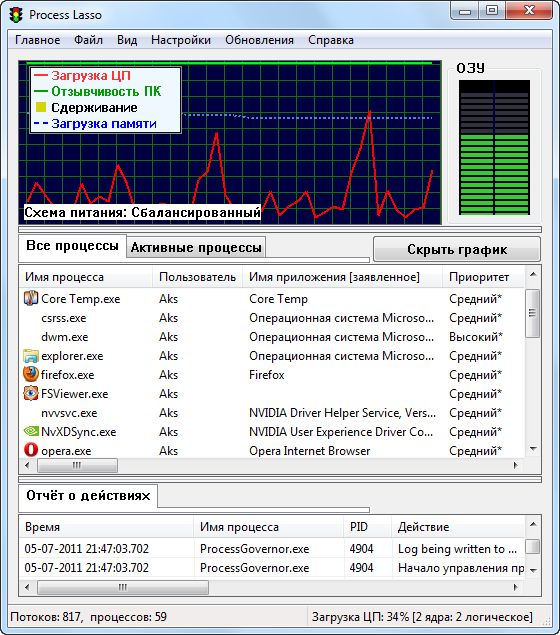Select the dwm.exe process row

pos(272,337)
